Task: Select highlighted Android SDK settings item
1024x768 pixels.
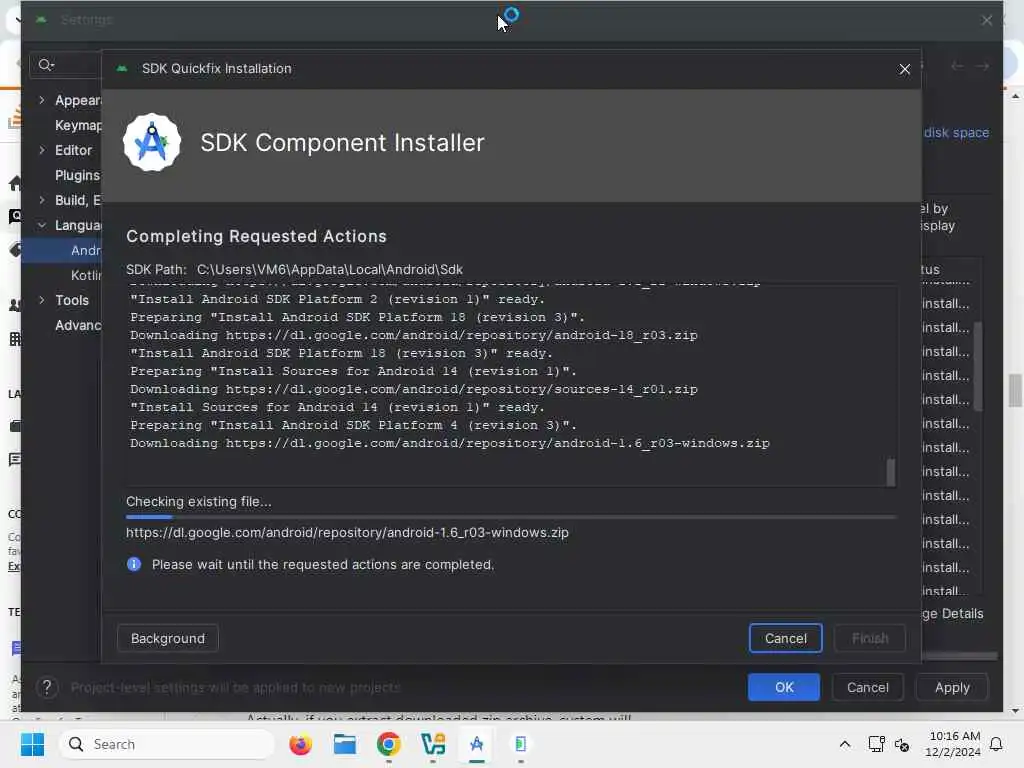Action: click(61, 250)
